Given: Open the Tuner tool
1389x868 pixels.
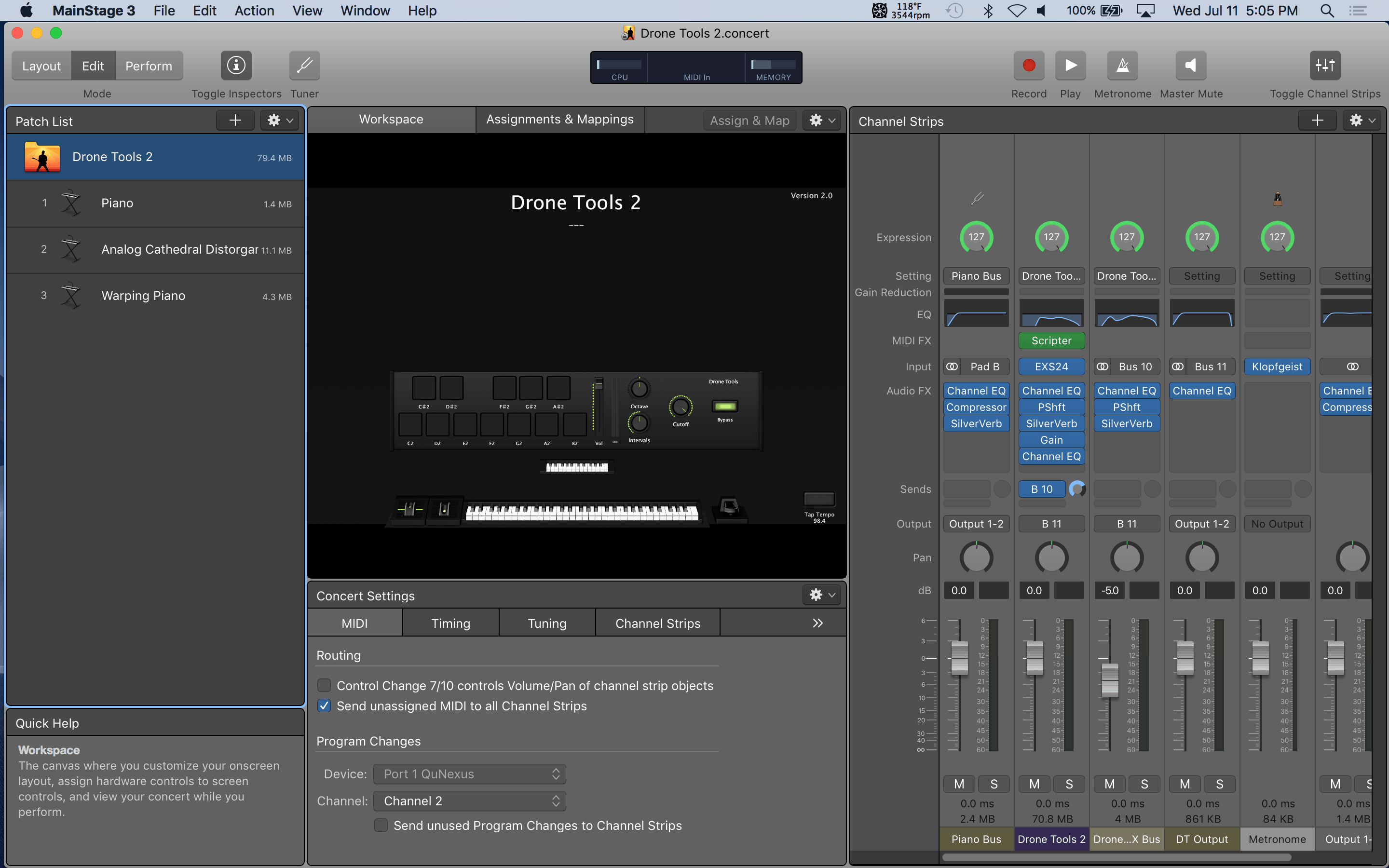Looking at the screenshot, I should (x=304, y=66).
